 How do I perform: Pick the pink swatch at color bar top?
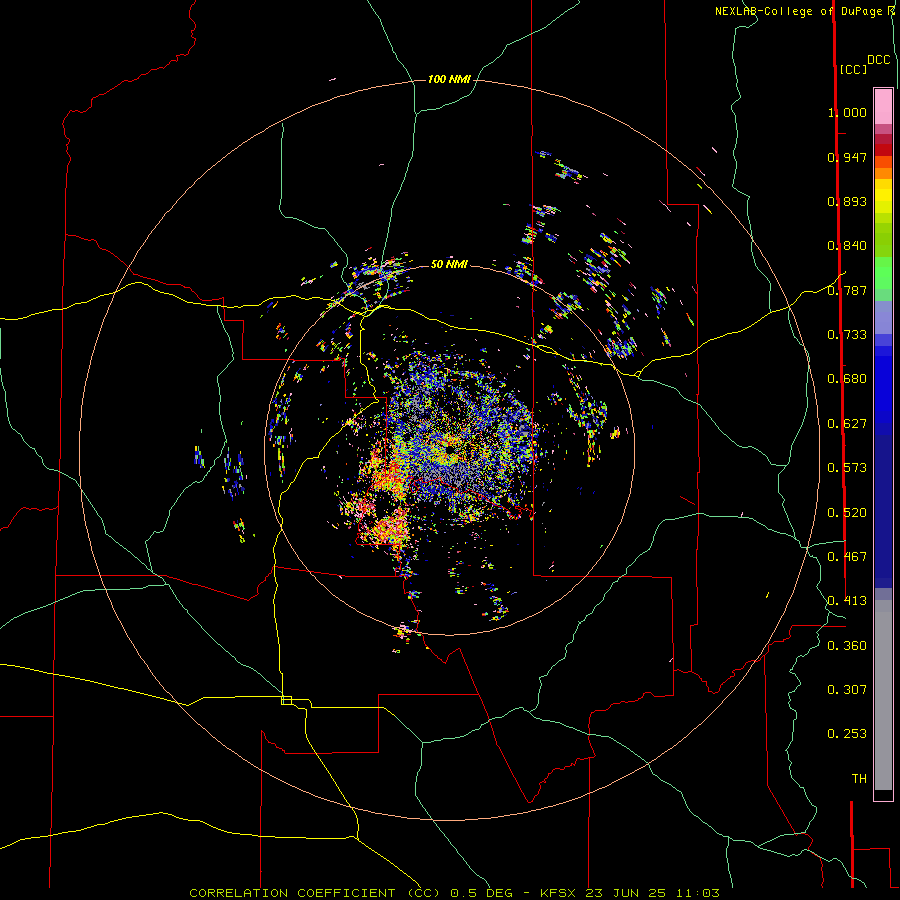[883, 106]
